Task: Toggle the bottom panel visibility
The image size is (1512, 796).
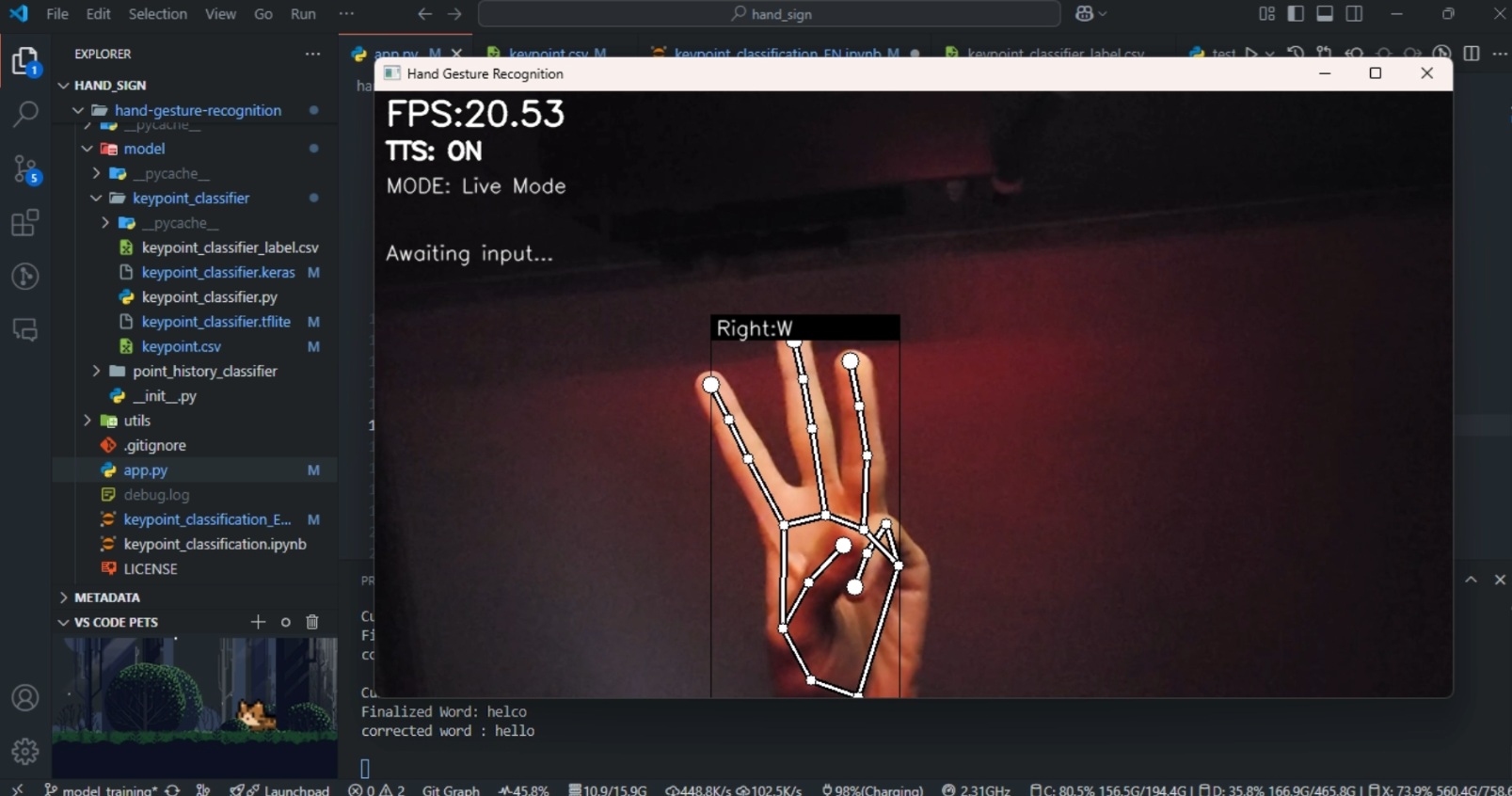Action: (x=1325, y=14)
